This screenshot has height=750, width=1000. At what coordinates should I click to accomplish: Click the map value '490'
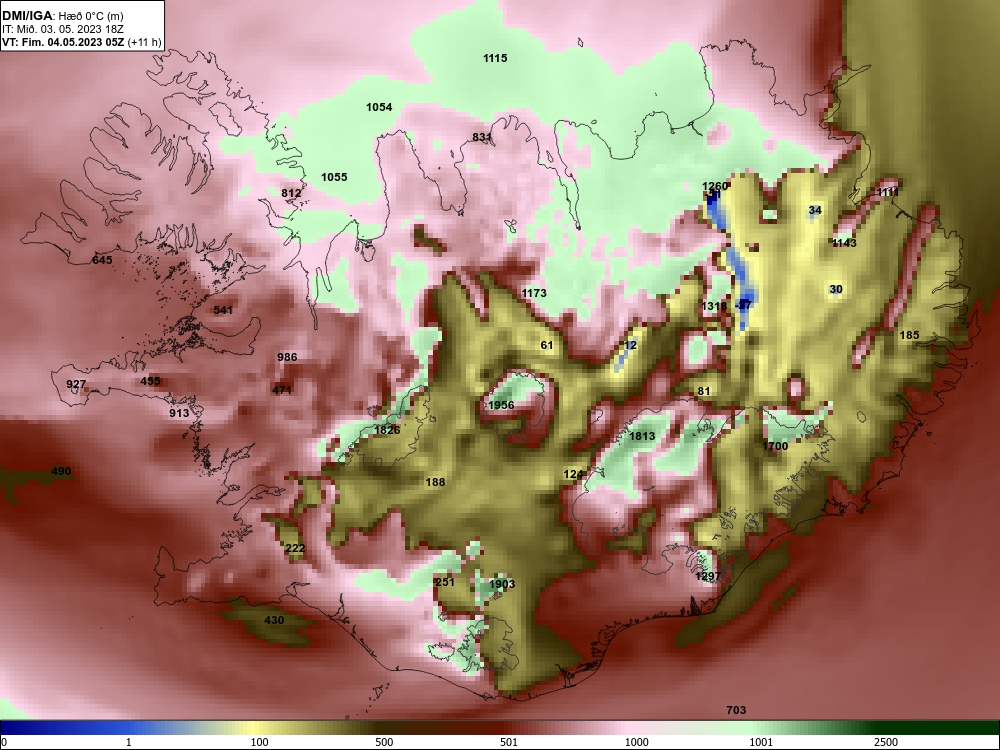click(61, 471)
